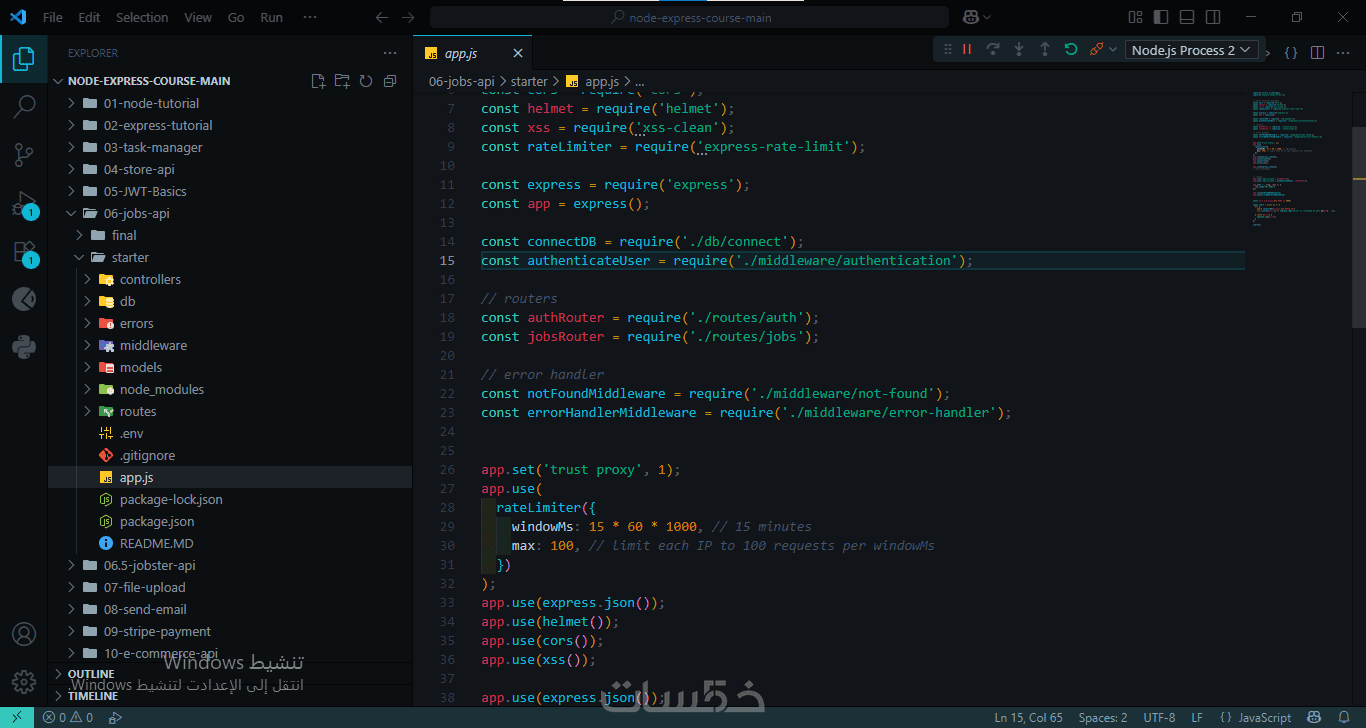Toggle the secondary side bar
This screenshot has height=728, width=1366.
(1213, 17)
